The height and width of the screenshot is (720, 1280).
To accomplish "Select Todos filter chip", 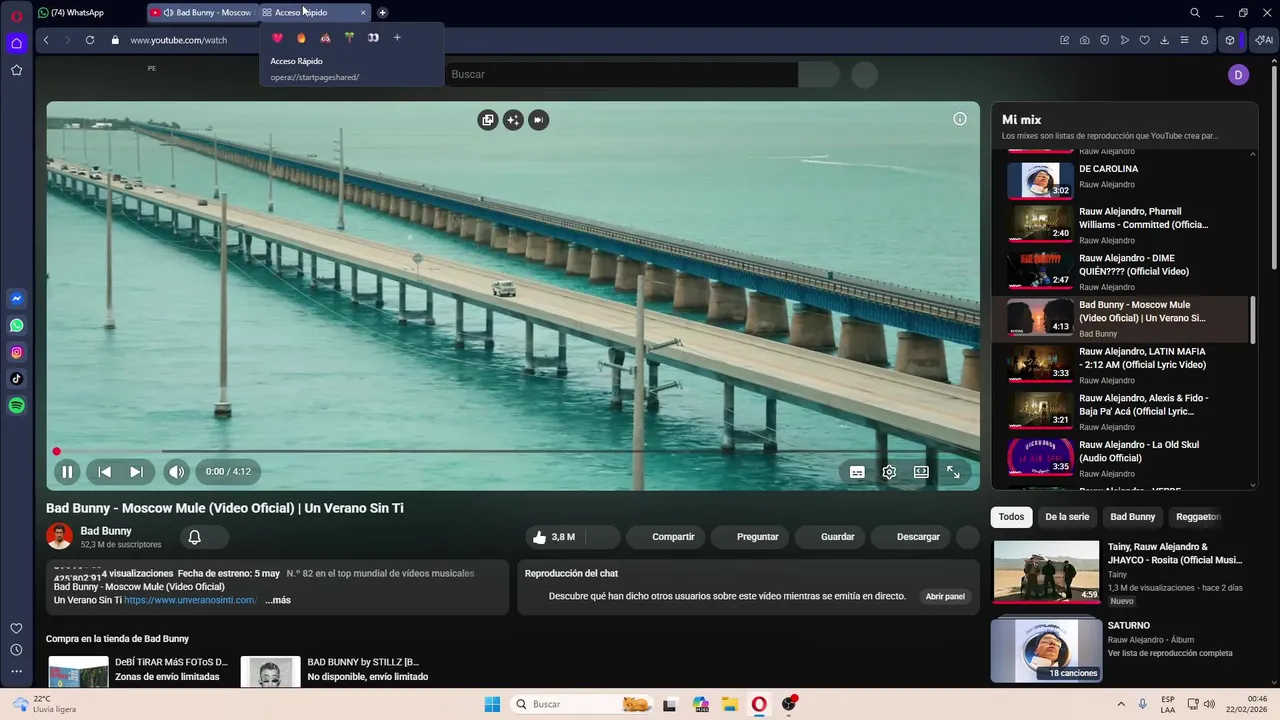I will point(1011,517).
